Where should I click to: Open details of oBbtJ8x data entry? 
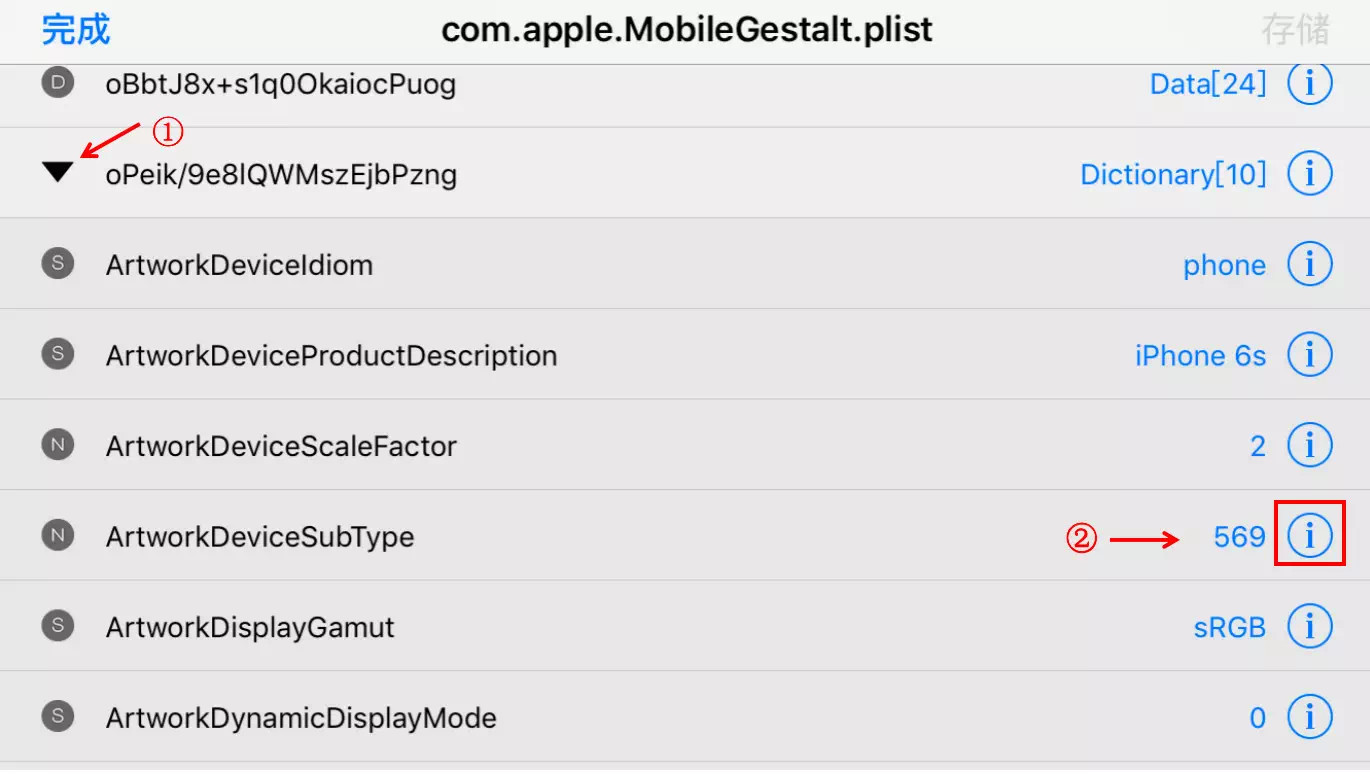[1309, 84]
